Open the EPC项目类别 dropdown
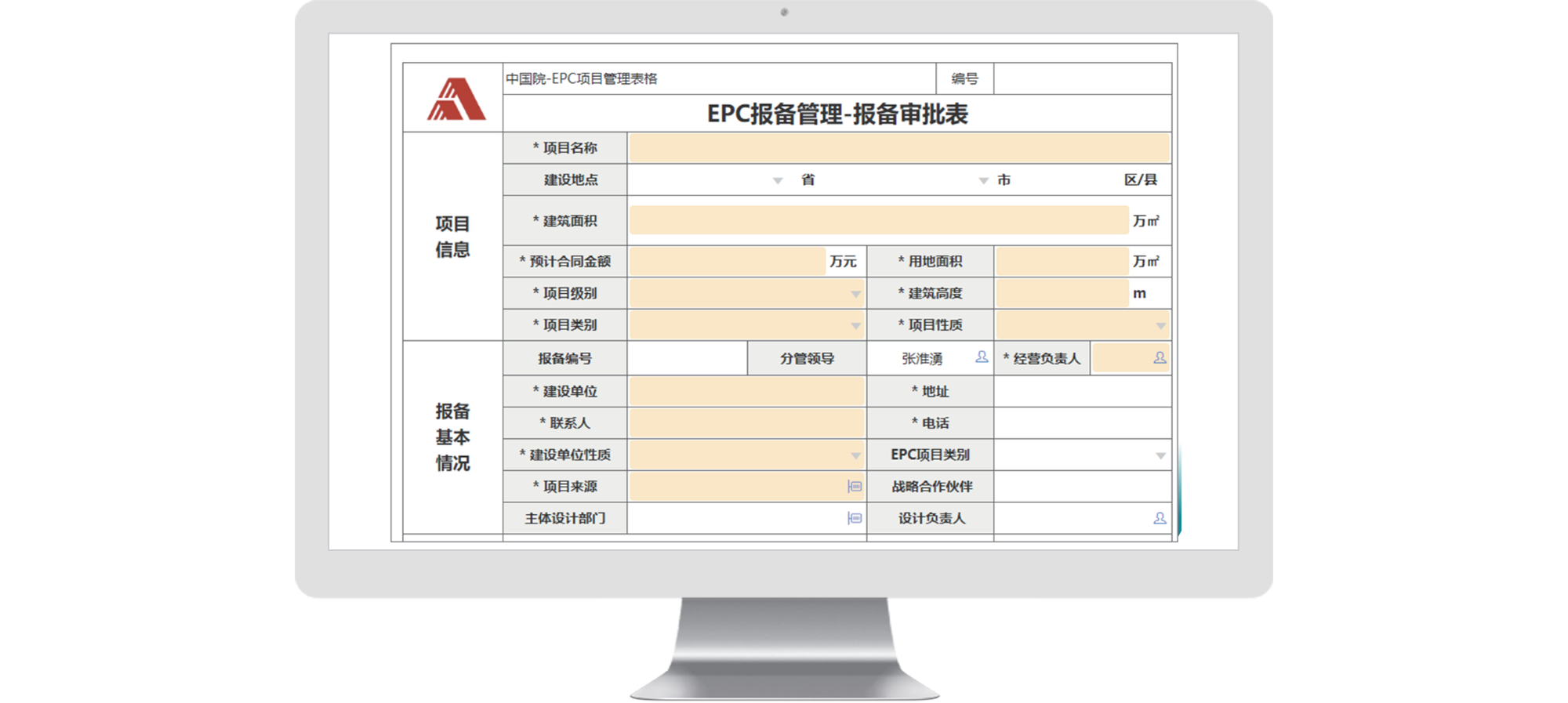 [1160, 455]
